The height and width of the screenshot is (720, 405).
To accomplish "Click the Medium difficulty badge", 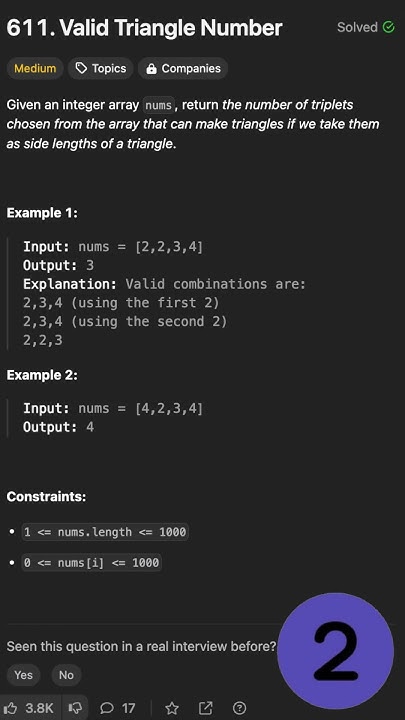I will [35, 68].
